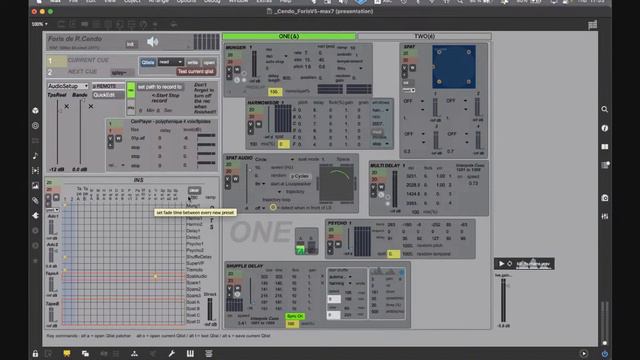Toggle the W button in HARMONISER module

[258, 124]
